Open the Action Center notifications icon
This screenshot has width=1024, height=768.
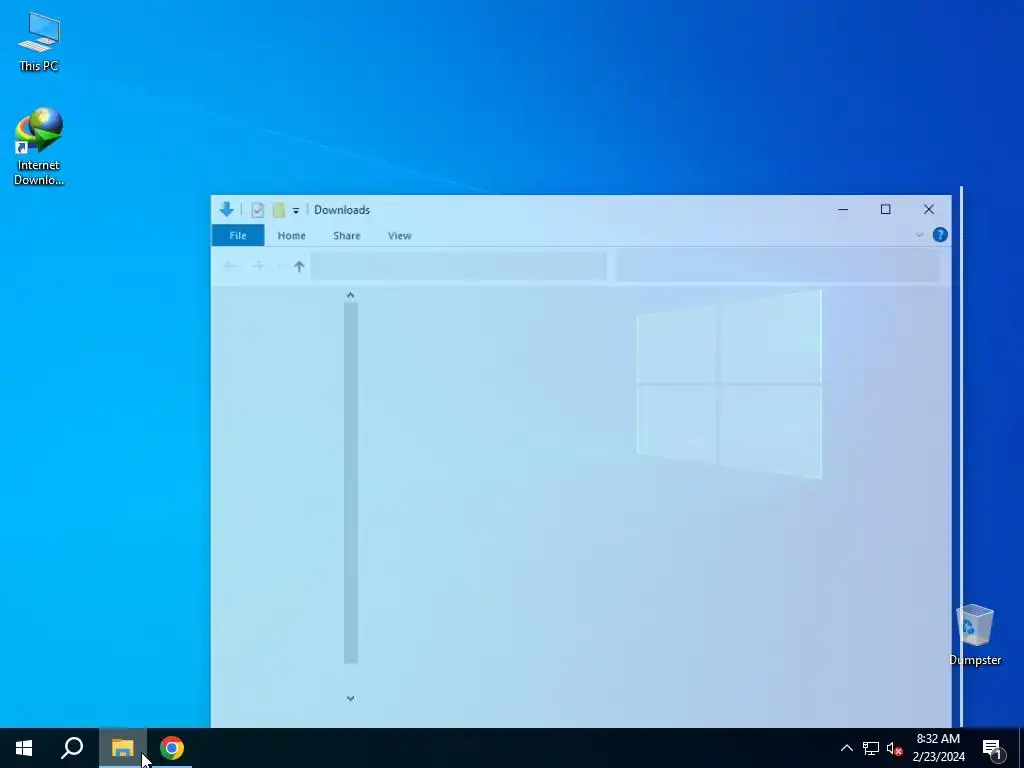[x=992, y=749]
